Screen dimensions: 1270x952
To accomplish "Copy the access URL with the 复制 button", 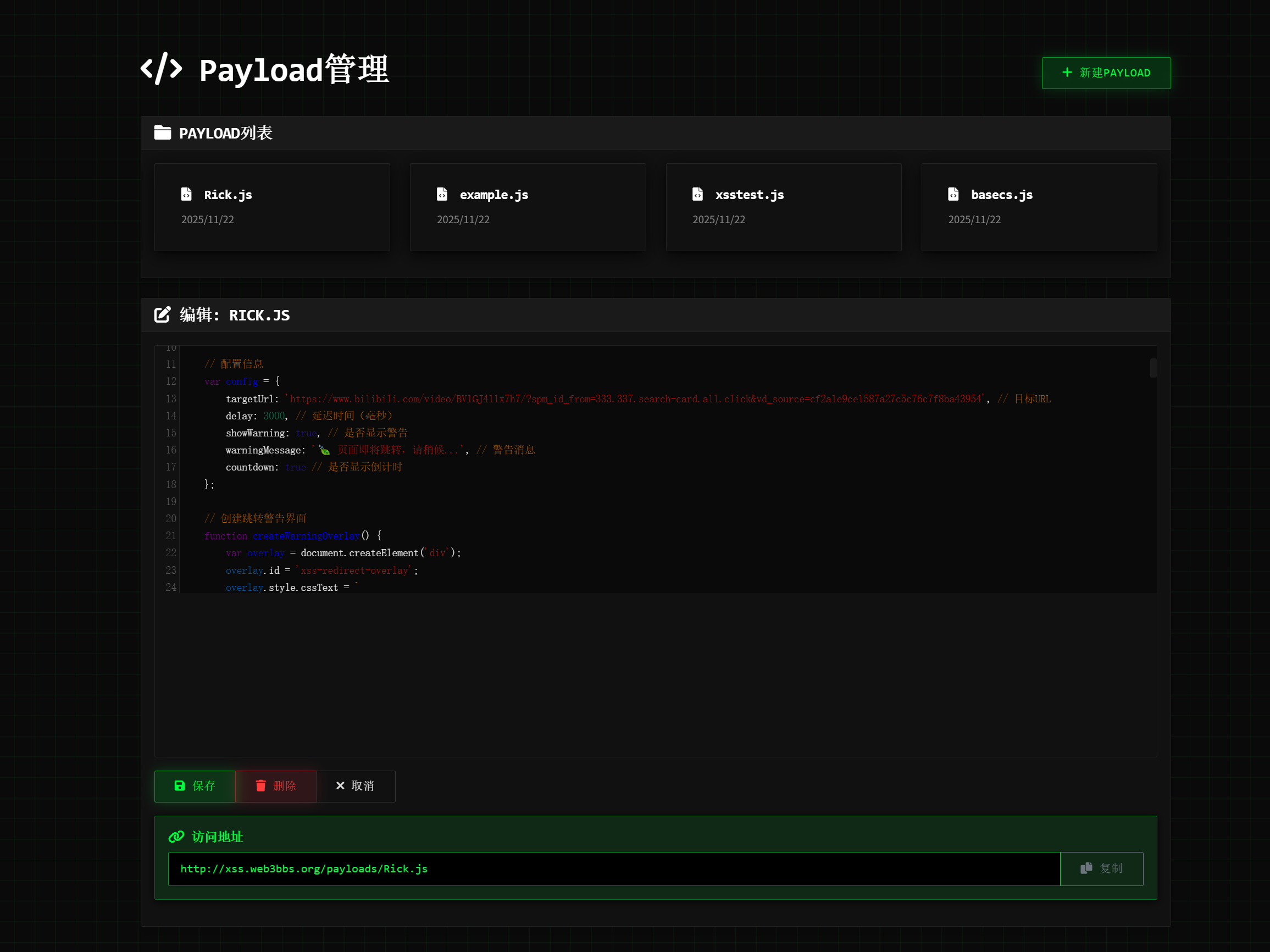I will (x=1101, y=868).
